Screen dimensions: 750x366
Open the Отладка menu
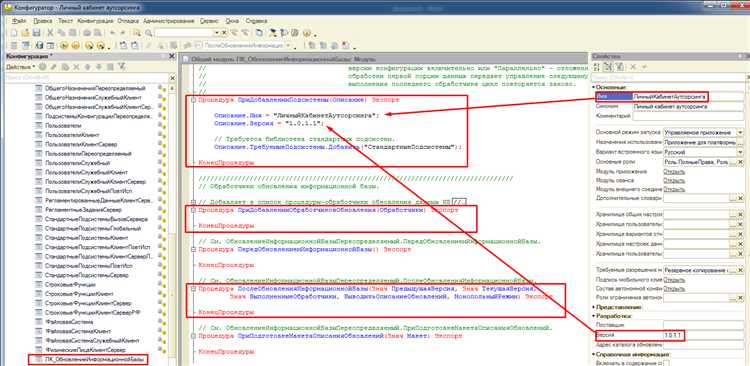point(128,22)
